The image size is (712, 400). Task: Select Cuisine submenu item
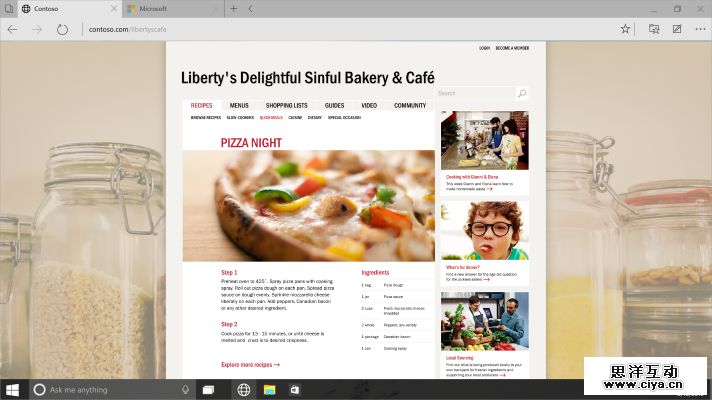tap(295, 118)
